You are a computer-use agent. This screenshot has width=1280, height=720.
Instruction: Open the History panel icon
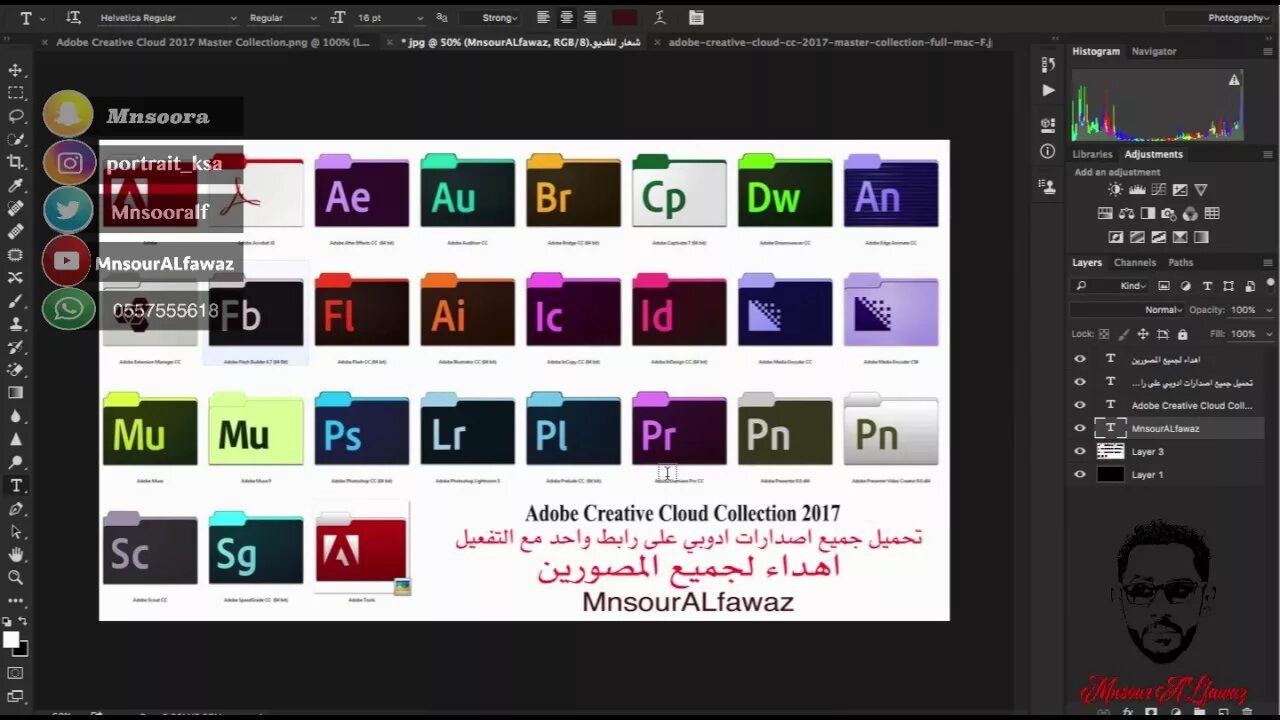[1048, 65]
